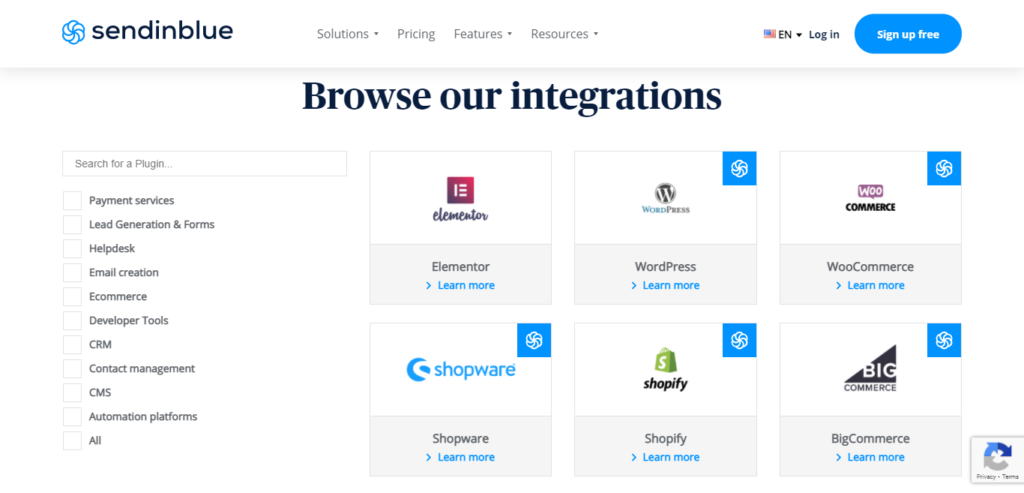Screen dimensions: 1024x493
Task: Enable the CRM filter checkbox
Action: 72,344
